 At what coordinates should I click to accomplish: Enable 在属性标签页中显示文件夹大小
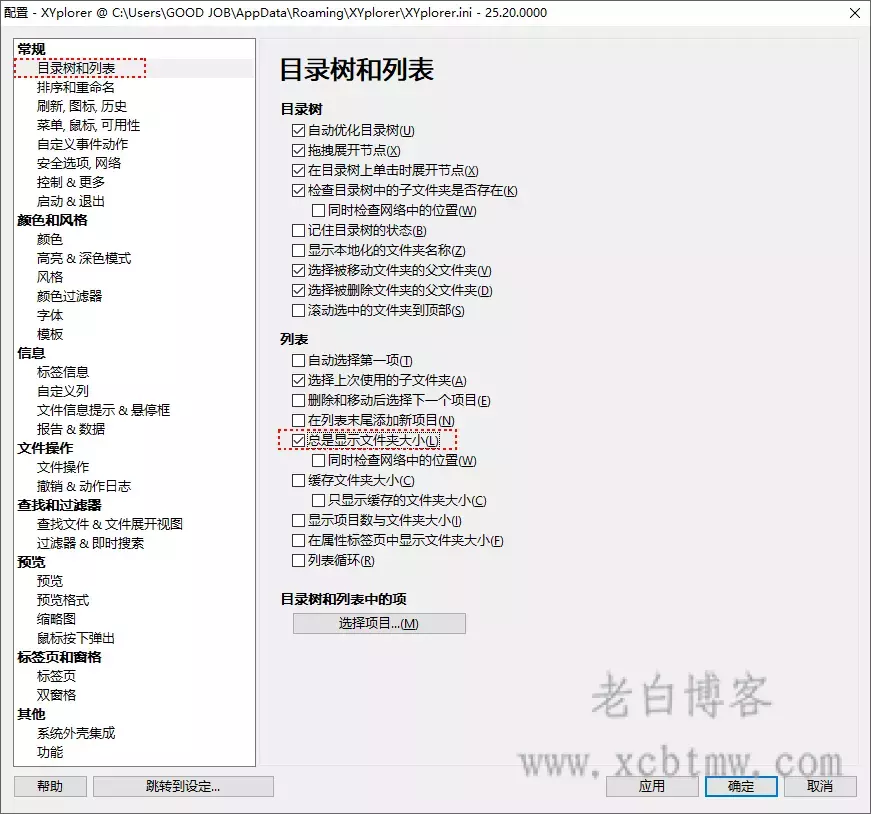point(298,540)
